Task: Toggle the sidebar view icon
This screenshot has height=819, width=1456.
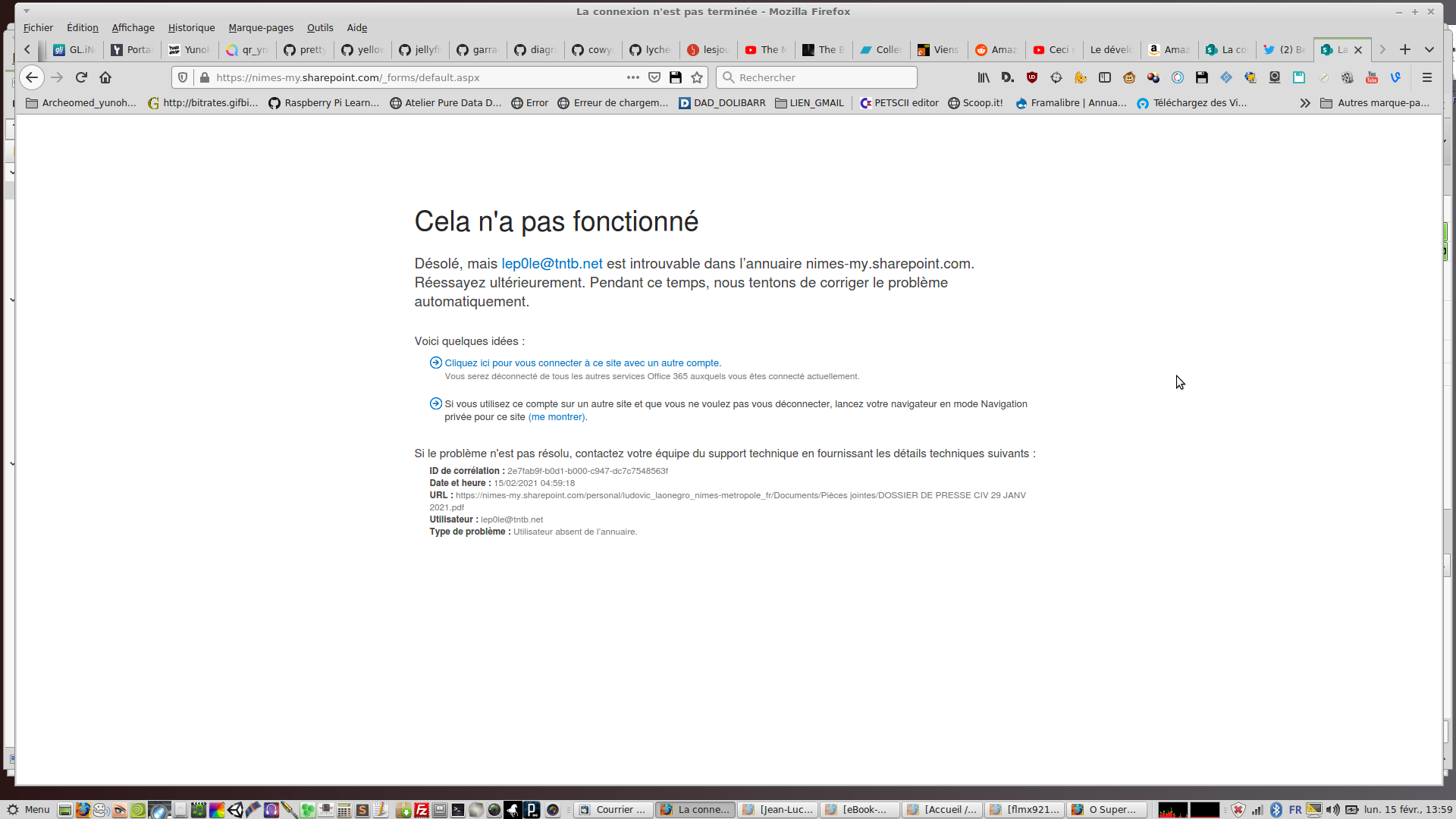Action: tap(1104, 77)
